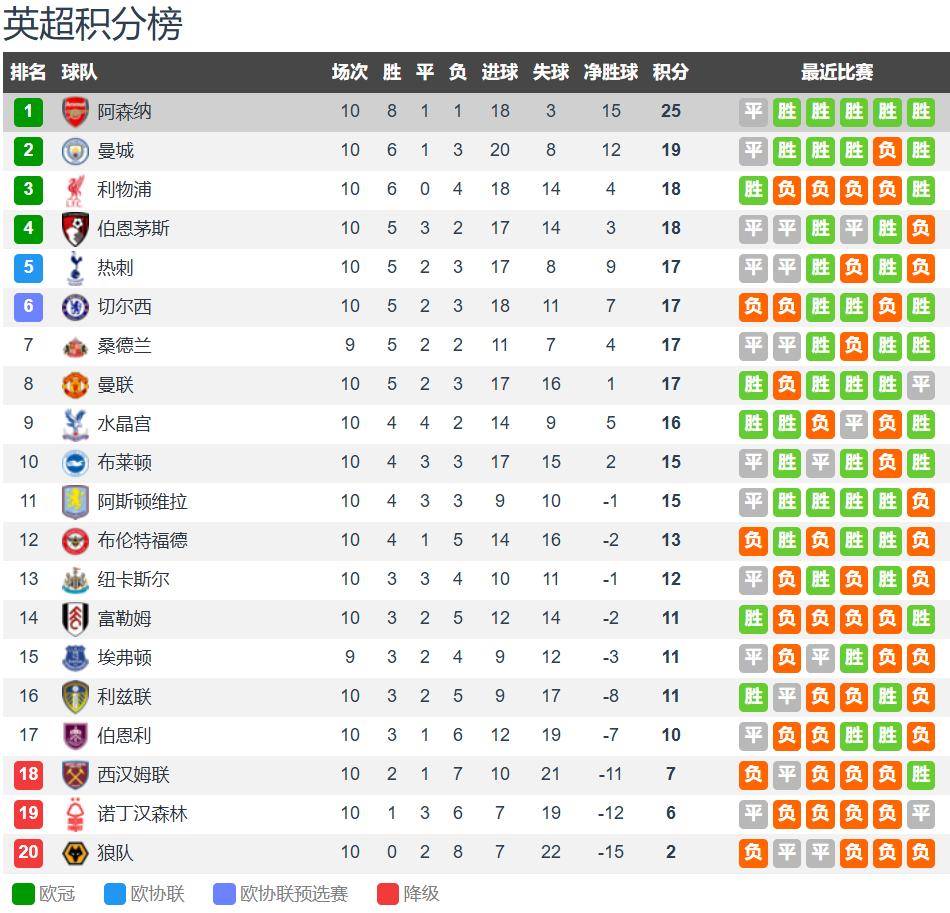Click the green 欧冠 legend swatch
The width and height of the screenshot is (950, 913).
click(22, 893)
